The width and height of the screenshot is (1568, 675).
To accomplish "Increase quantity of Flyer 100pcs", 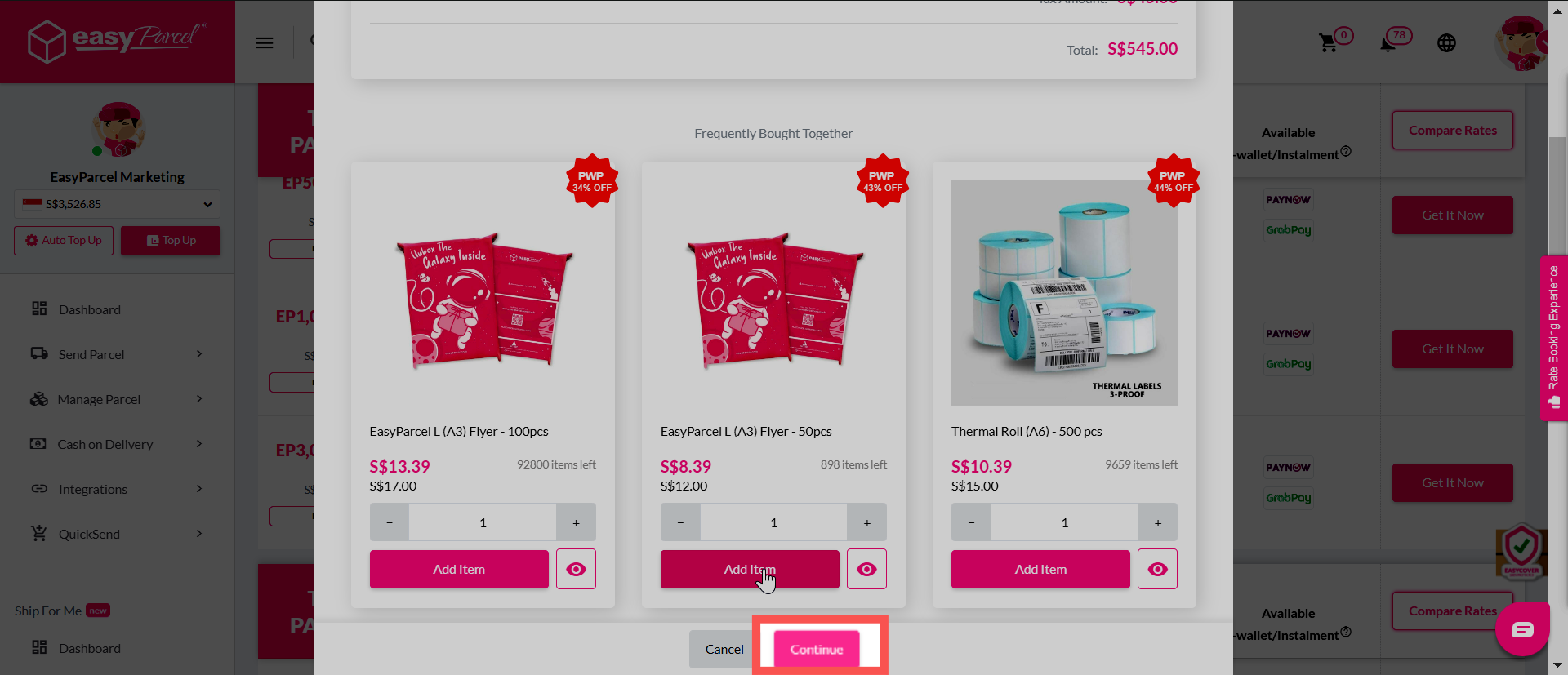I will (x=576, y=522).
